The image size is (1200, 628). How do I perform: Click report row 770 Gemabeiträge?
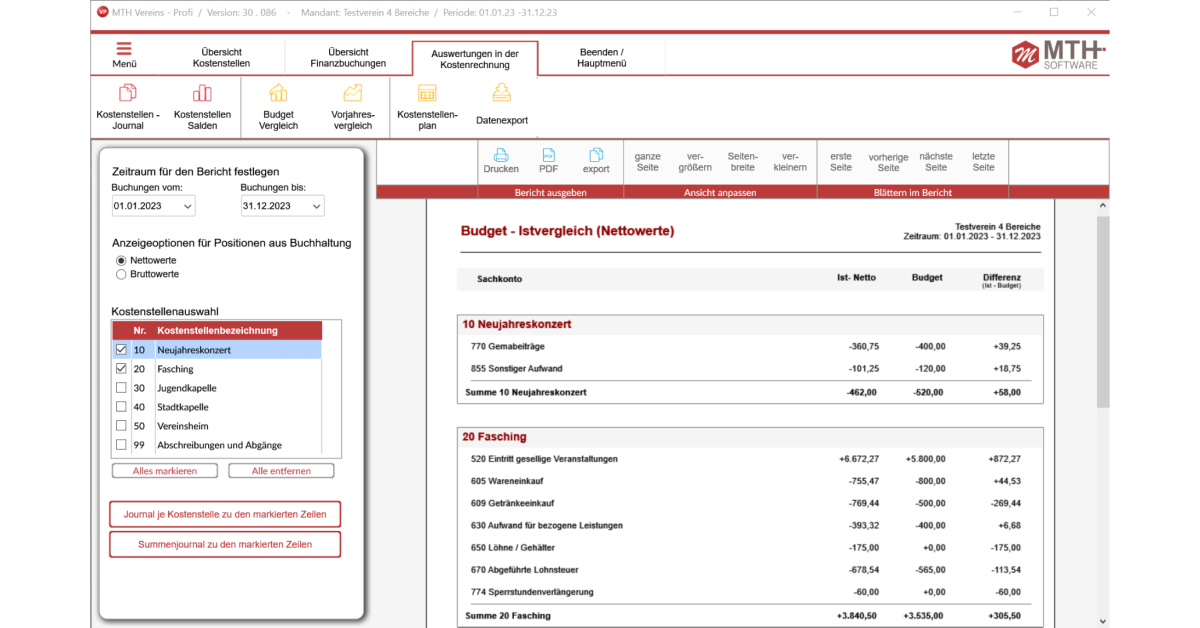click(750, 346)
